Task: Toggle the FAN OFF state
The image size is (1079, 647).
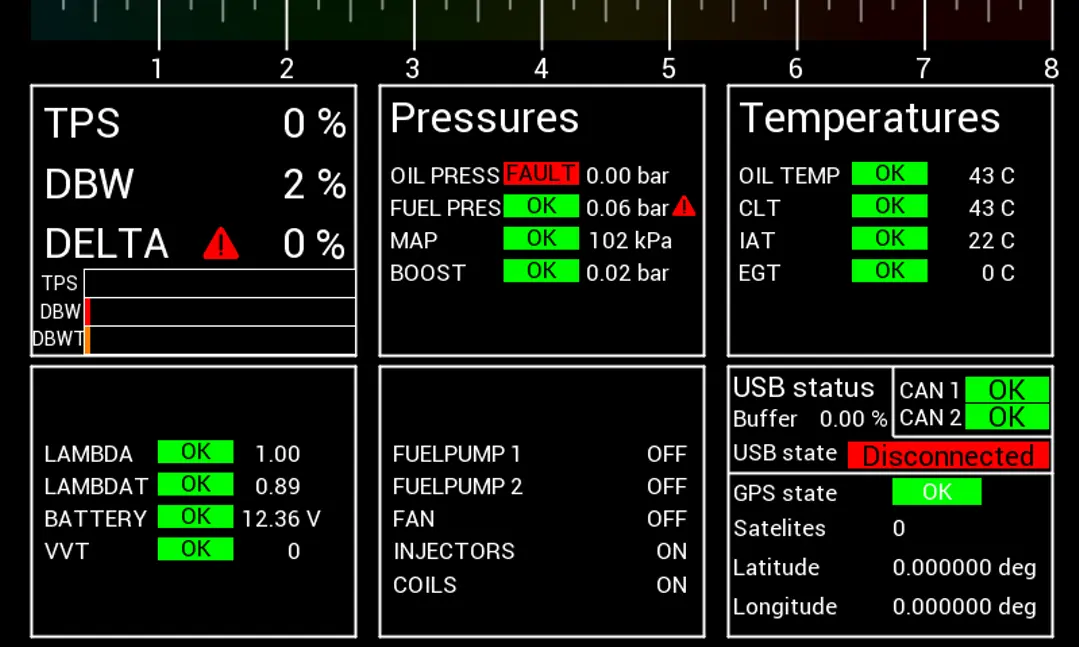Action: coord(666,519)
